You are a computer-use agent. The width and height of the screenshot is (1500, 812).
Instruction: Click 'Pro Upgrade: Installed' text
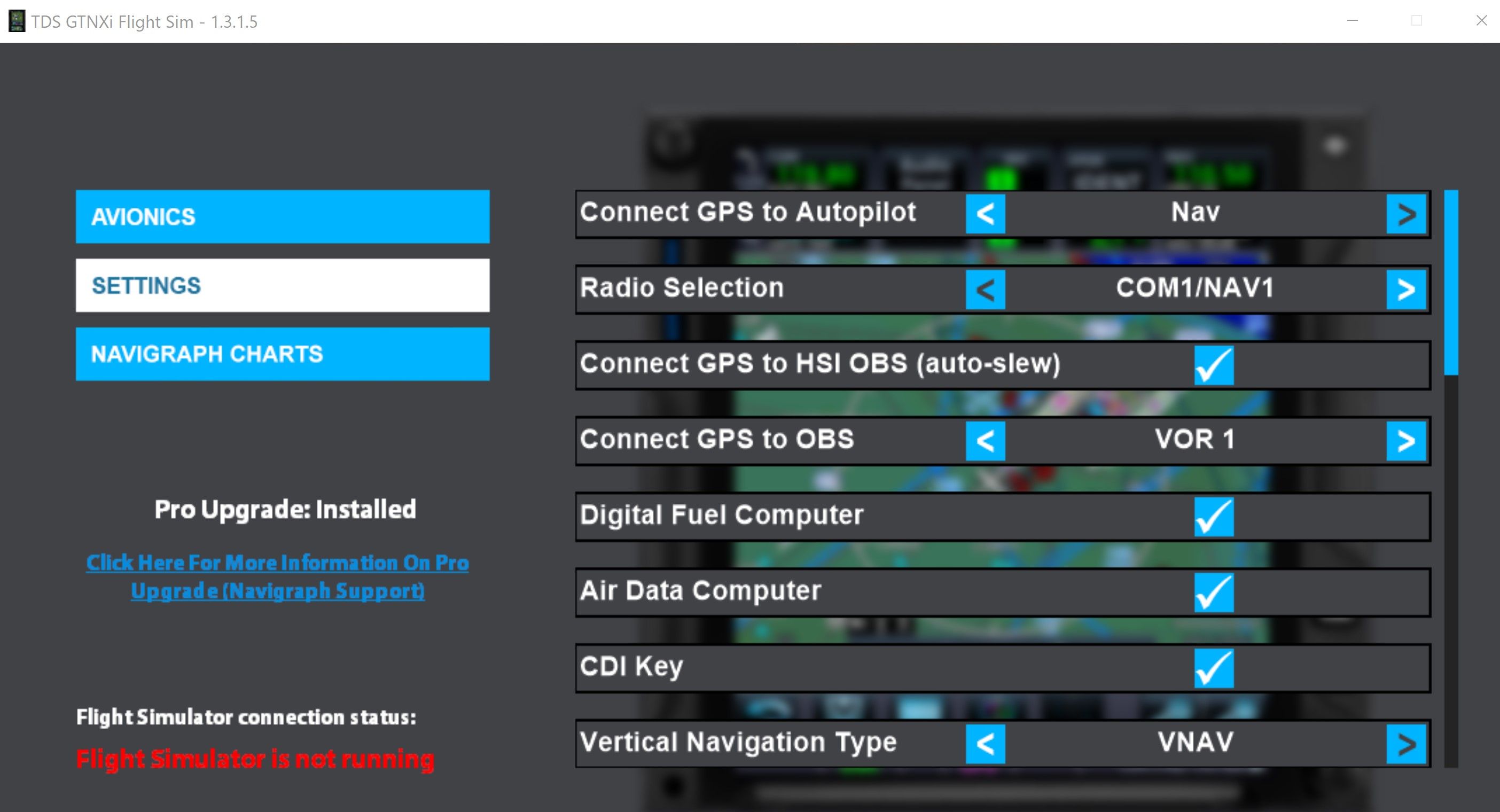(285, 510)
